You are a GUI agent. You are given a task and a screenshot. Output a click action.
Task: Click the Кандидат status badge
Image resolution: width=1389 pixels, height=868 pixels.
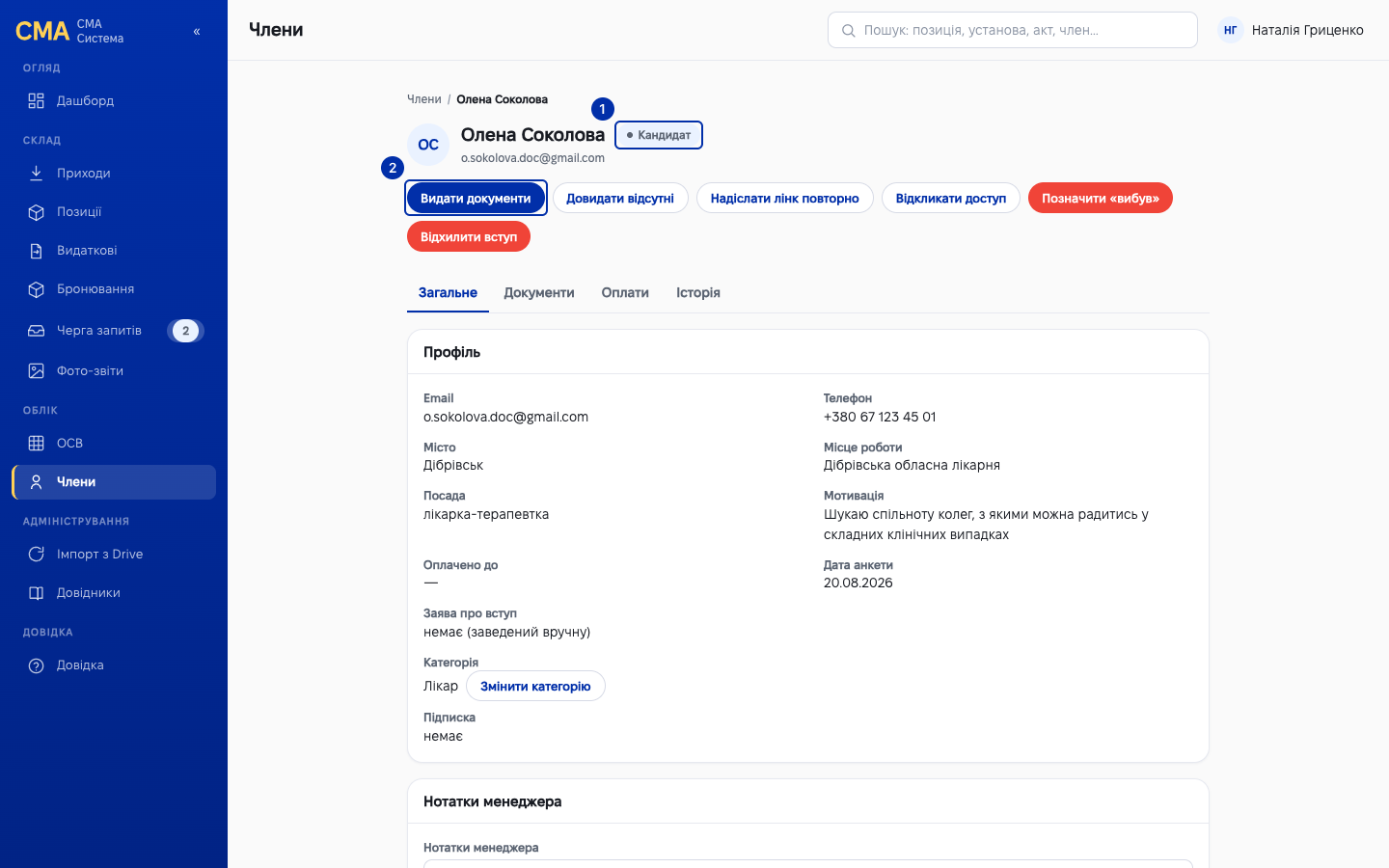[659, 135]
